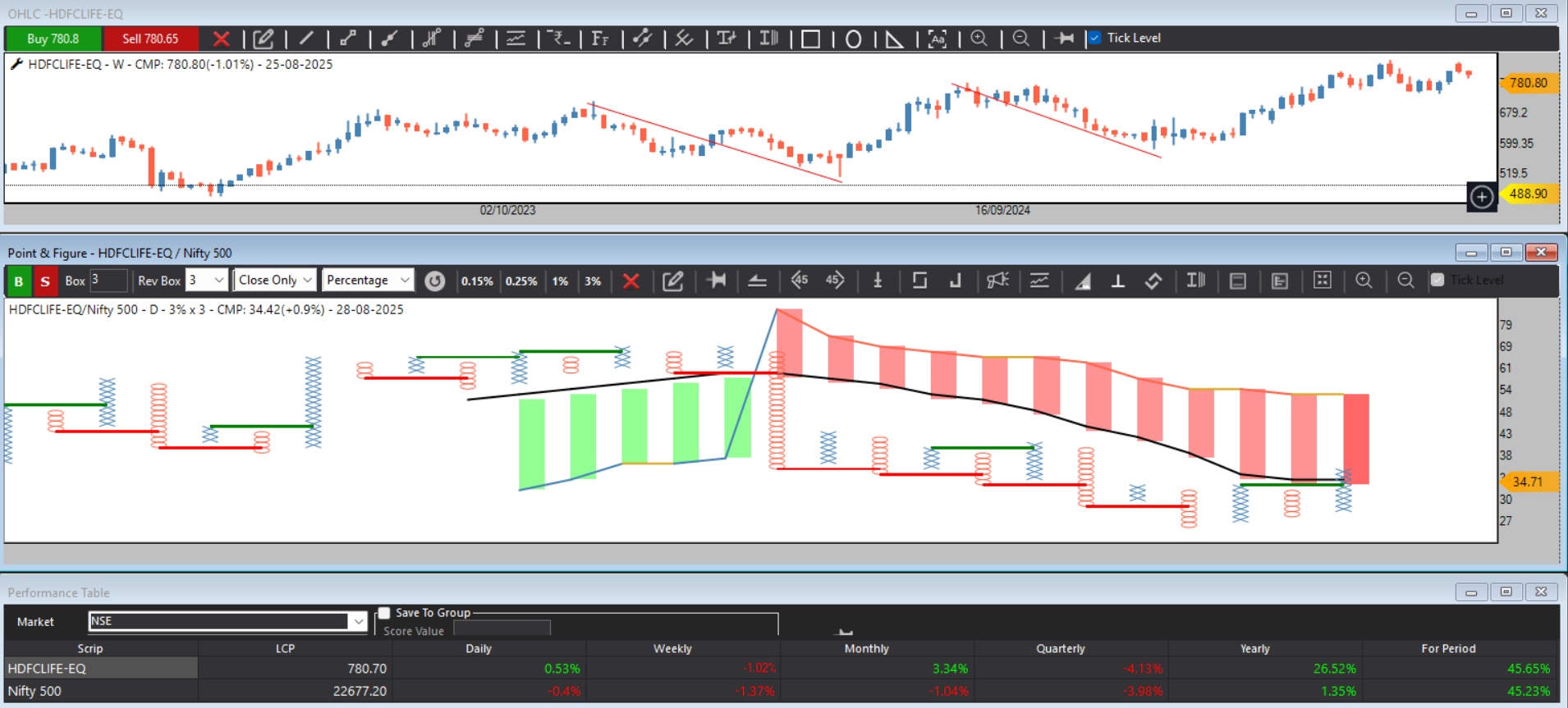Sort by the Daily column header

tap(479, 648)
